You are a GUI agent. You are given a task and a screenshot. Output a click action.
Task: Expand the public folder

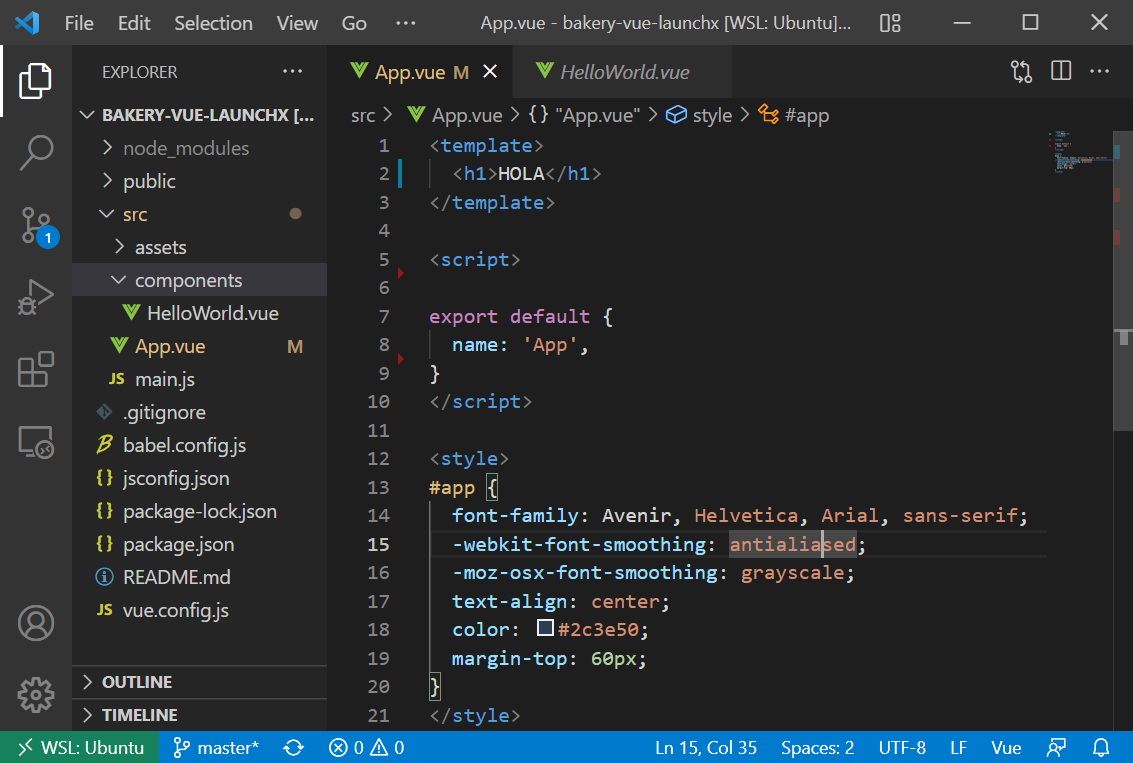coord(200,181)
